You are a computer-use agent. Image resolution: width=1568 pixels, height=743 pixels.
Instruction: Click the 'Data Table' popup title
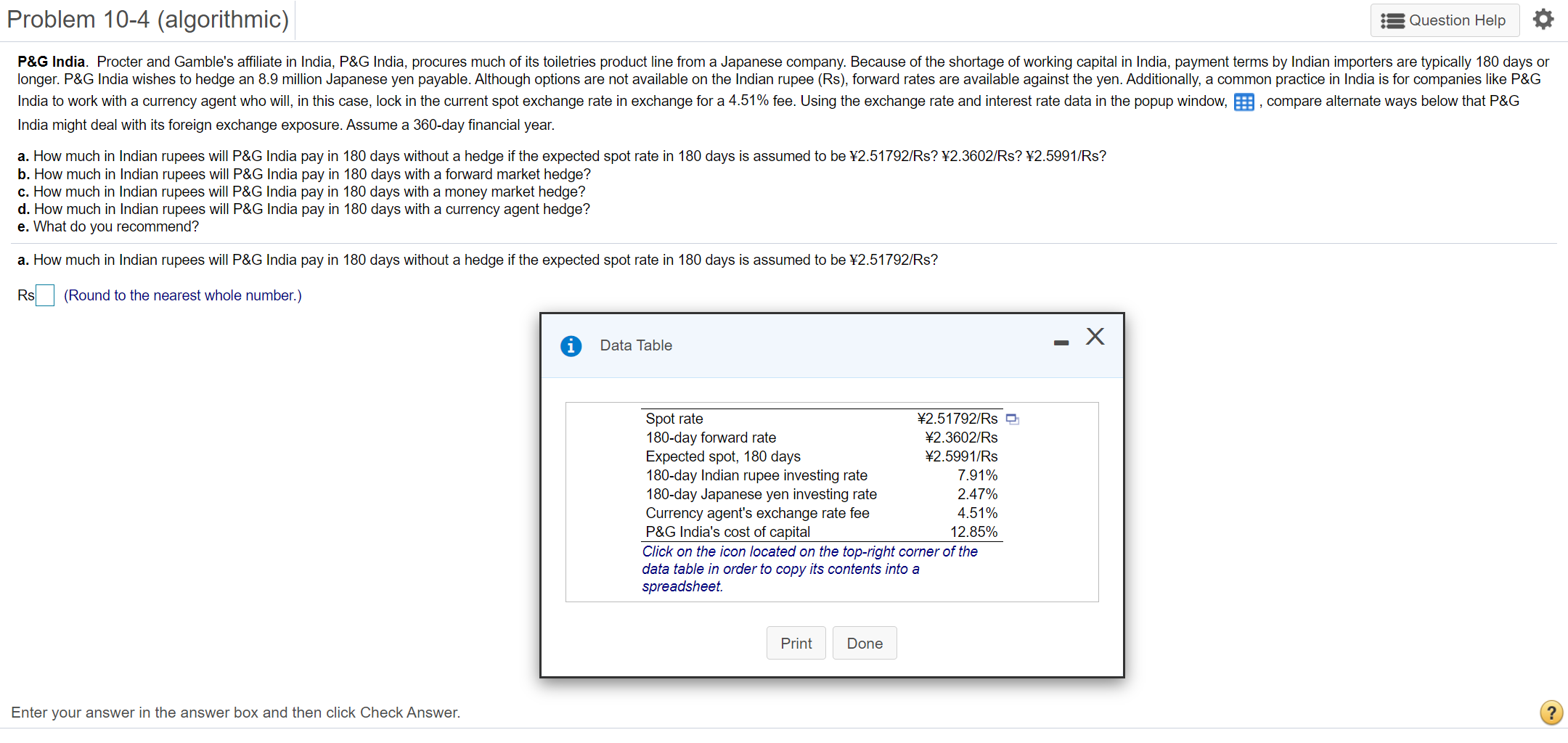636,345
